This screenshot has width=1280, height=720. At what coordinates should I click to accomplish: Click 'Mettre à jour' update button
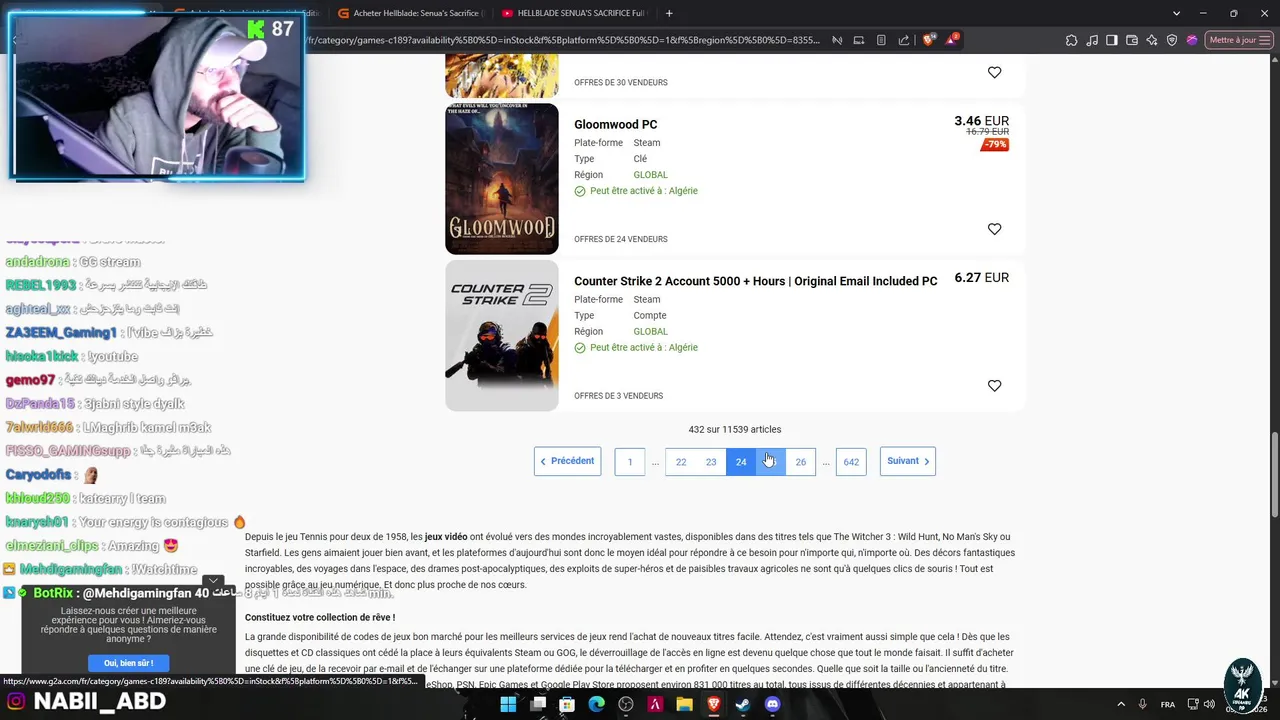[x=1238, y=40]
